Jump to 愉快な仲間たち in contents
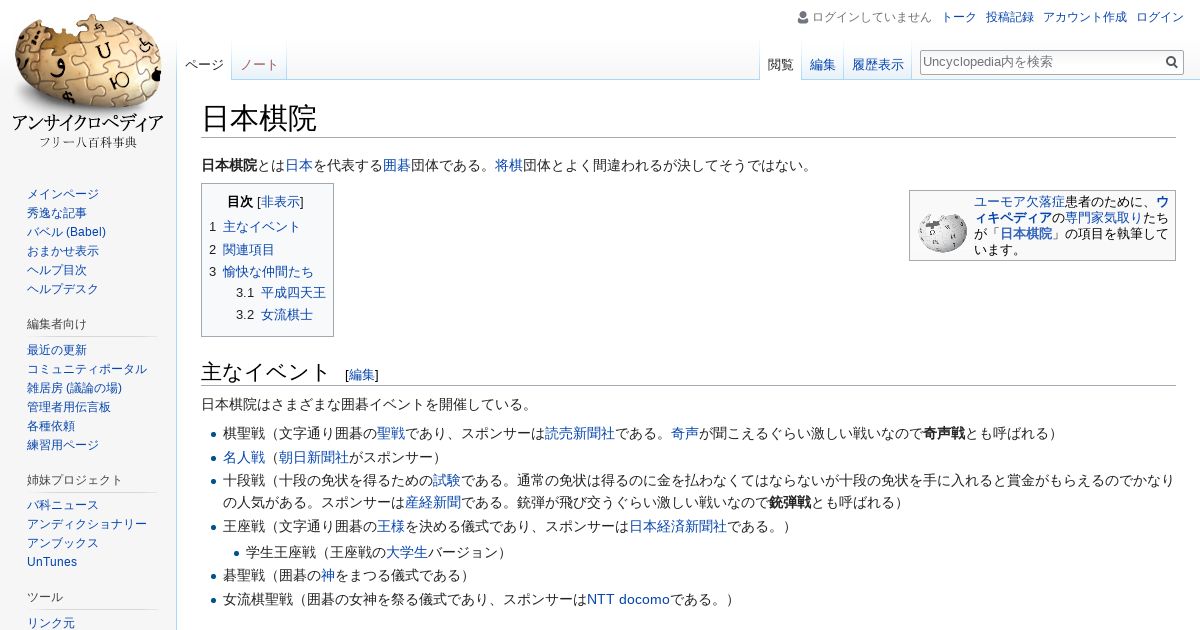 tap(268, 272)
